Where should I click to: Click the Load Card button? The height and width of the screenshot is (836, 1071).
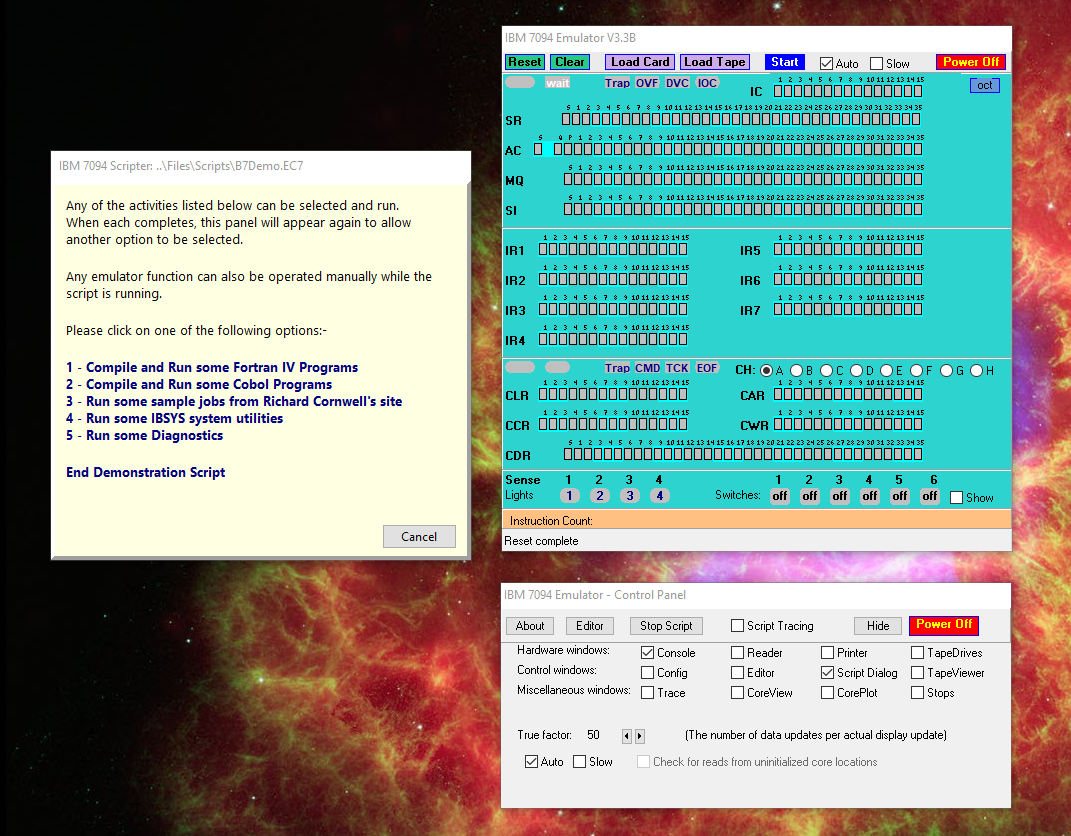(640, 62)
